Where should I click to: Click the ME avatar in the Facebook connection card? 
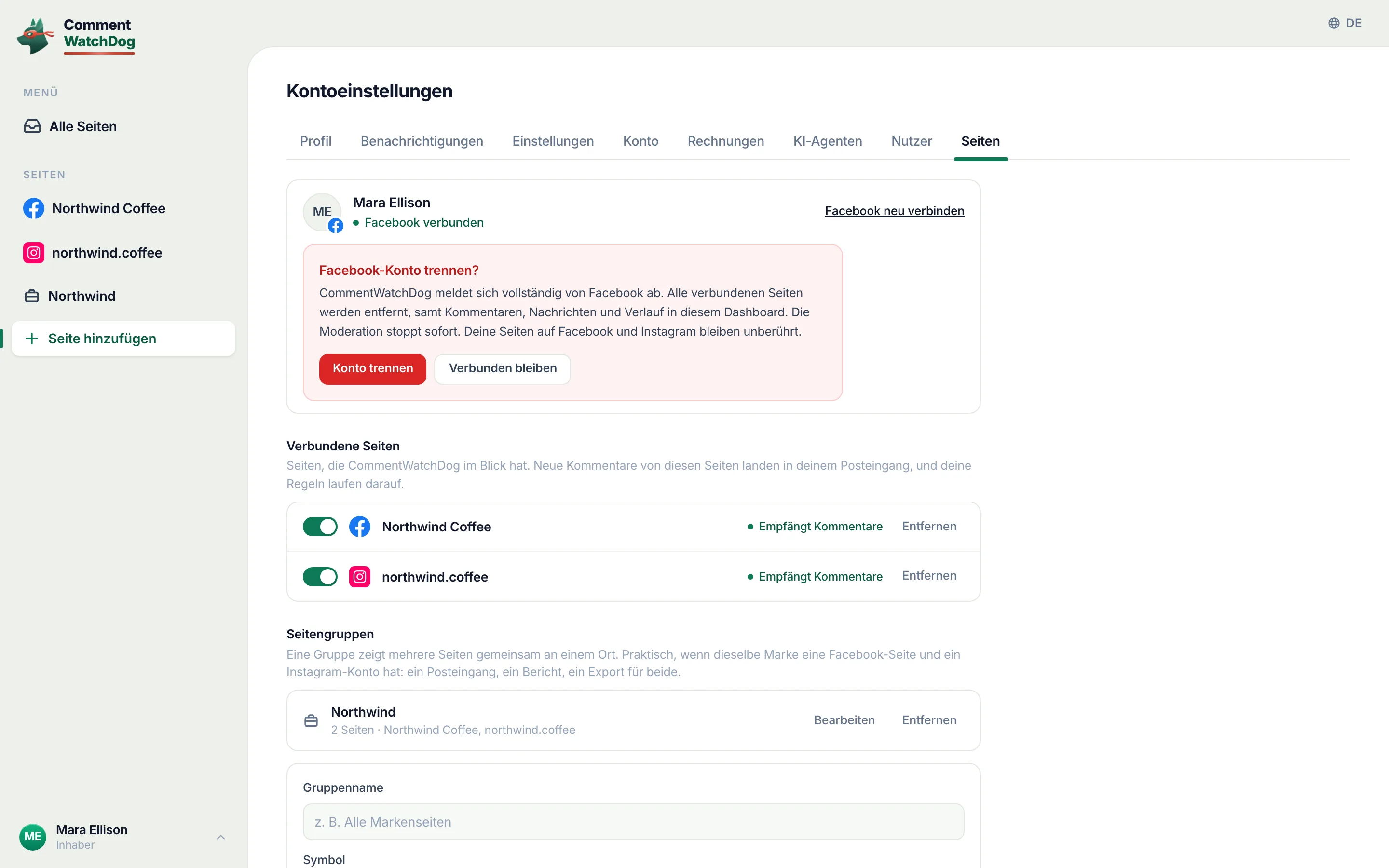click(x=322, y=212)
